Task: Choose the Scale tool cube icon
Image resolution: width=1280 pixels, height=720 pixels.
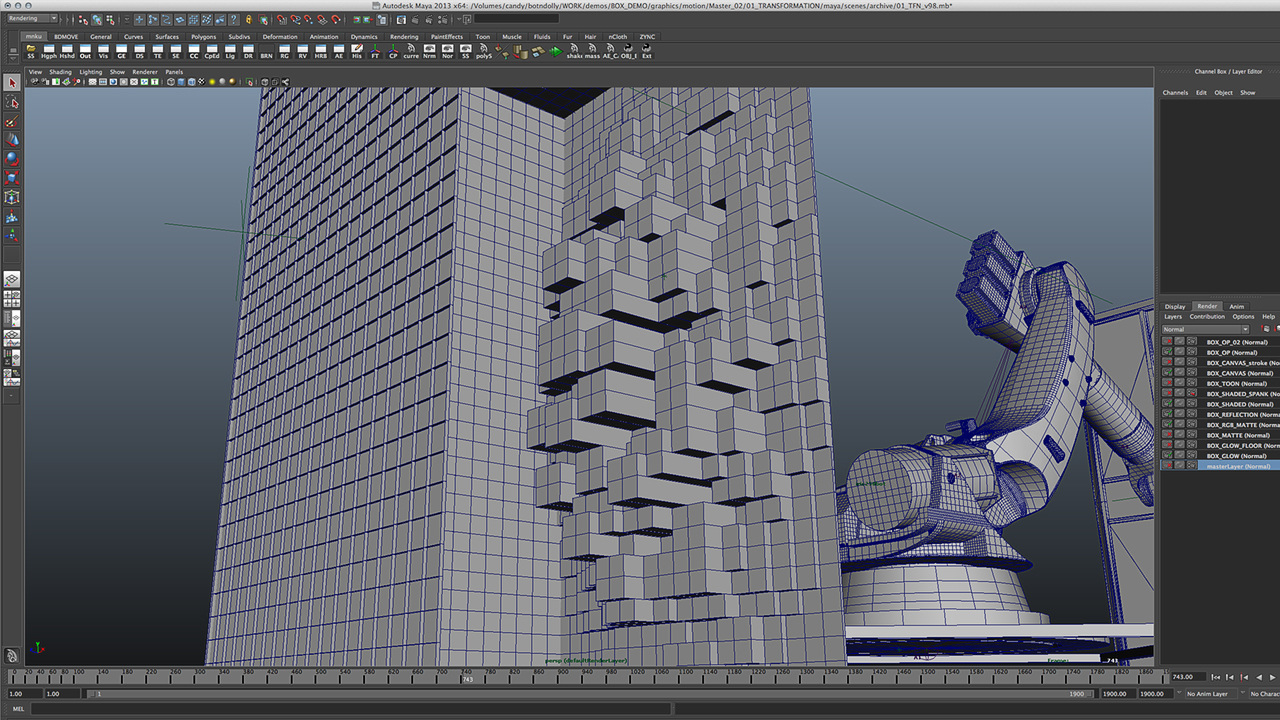Action: coord(12,178)
